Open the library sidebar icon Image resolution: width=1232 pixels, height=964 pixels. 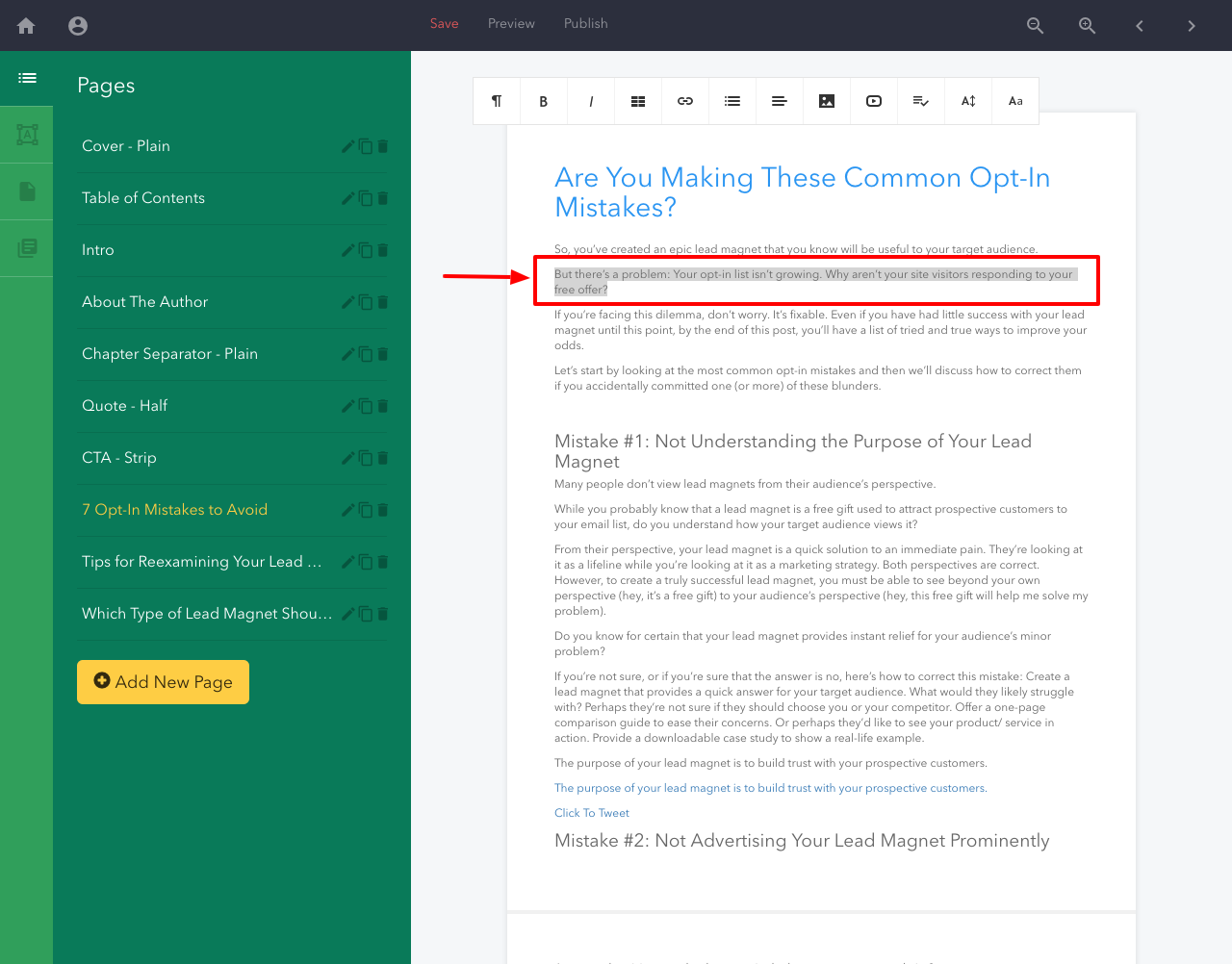coord(27,248)
